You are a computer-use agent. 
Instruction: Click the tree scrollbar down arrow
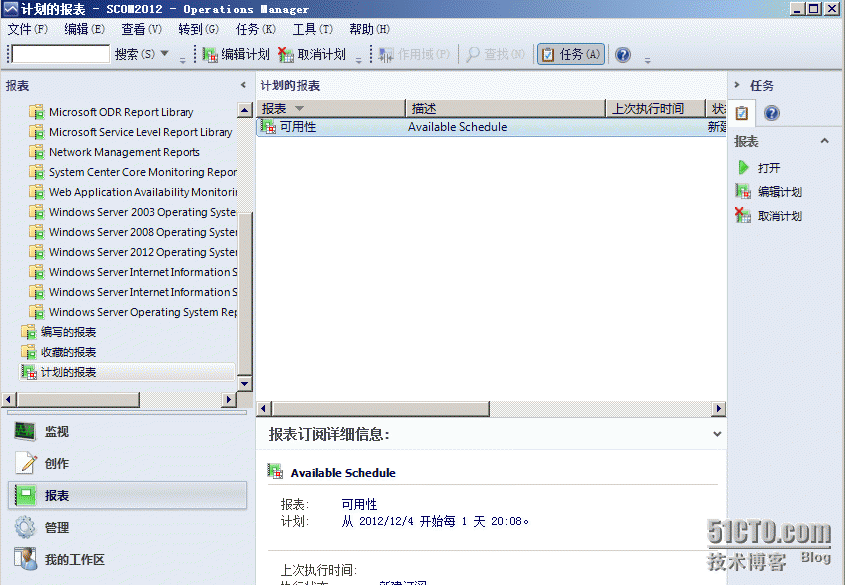pos(245,384)
